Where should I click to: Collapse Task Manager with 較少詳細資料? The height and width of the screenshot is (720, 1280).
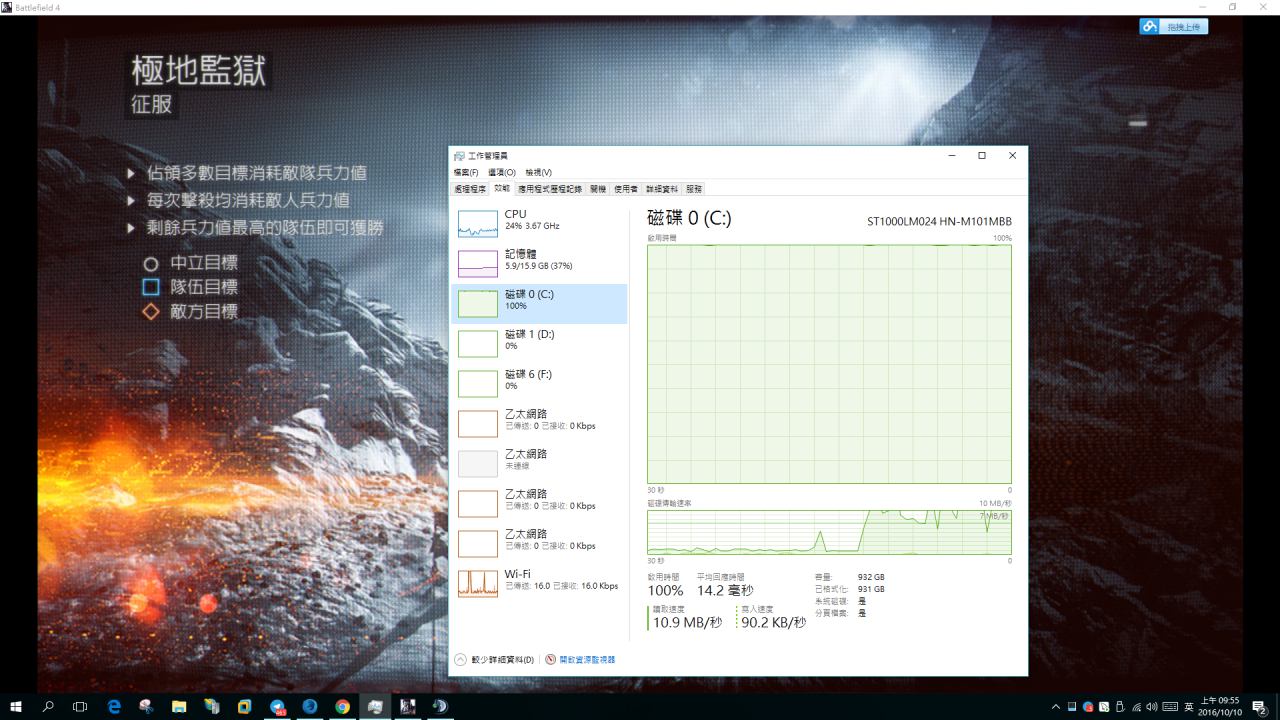[x=494, y=660]
